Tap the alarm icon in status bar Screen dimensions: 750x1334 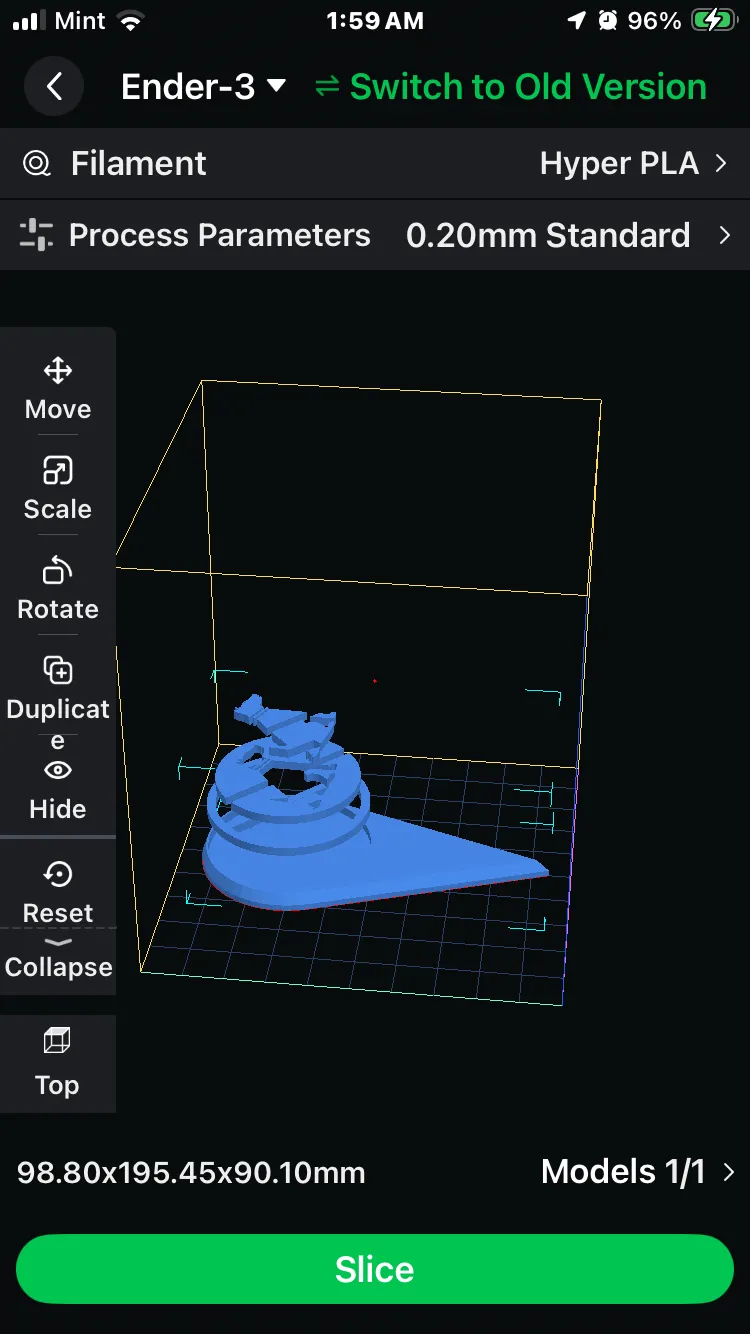608,20
